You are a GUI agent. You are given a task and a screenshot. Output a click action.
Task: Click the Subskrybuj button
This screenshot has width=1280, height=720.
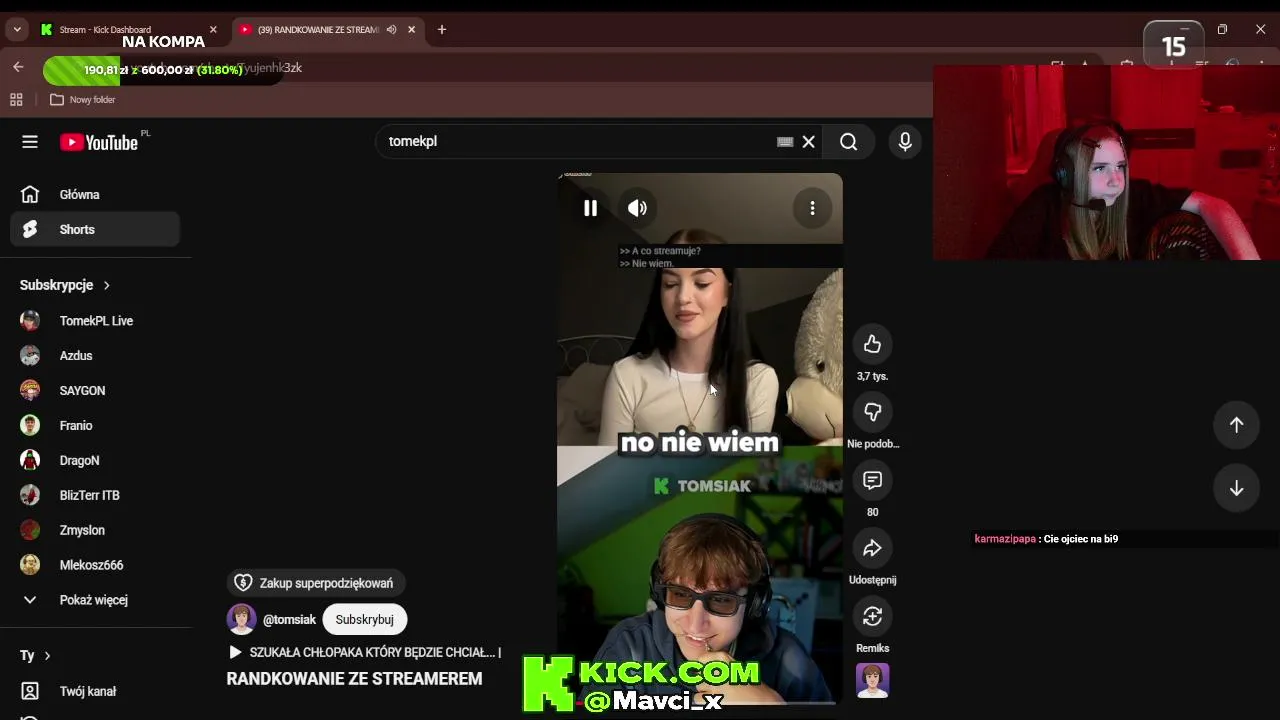pos(364,619)
